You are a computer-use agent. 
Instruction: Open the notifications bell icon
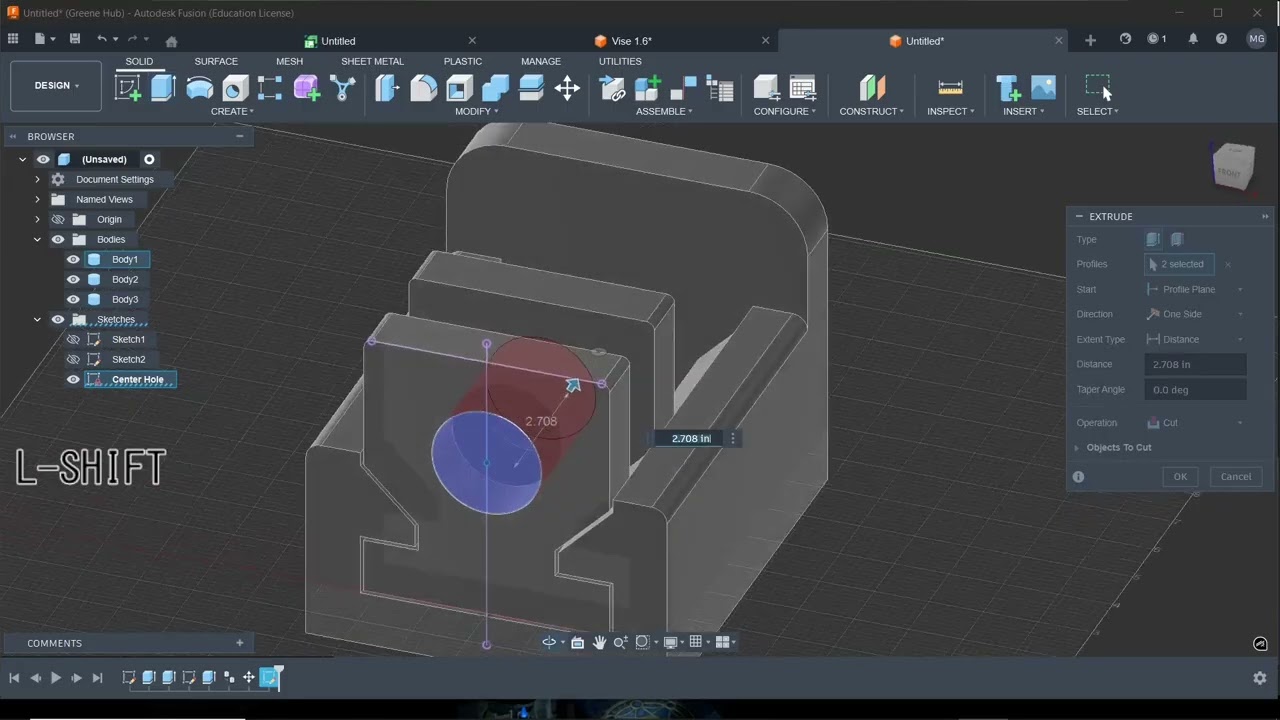pyautogui.click(x=1193, y=39)
